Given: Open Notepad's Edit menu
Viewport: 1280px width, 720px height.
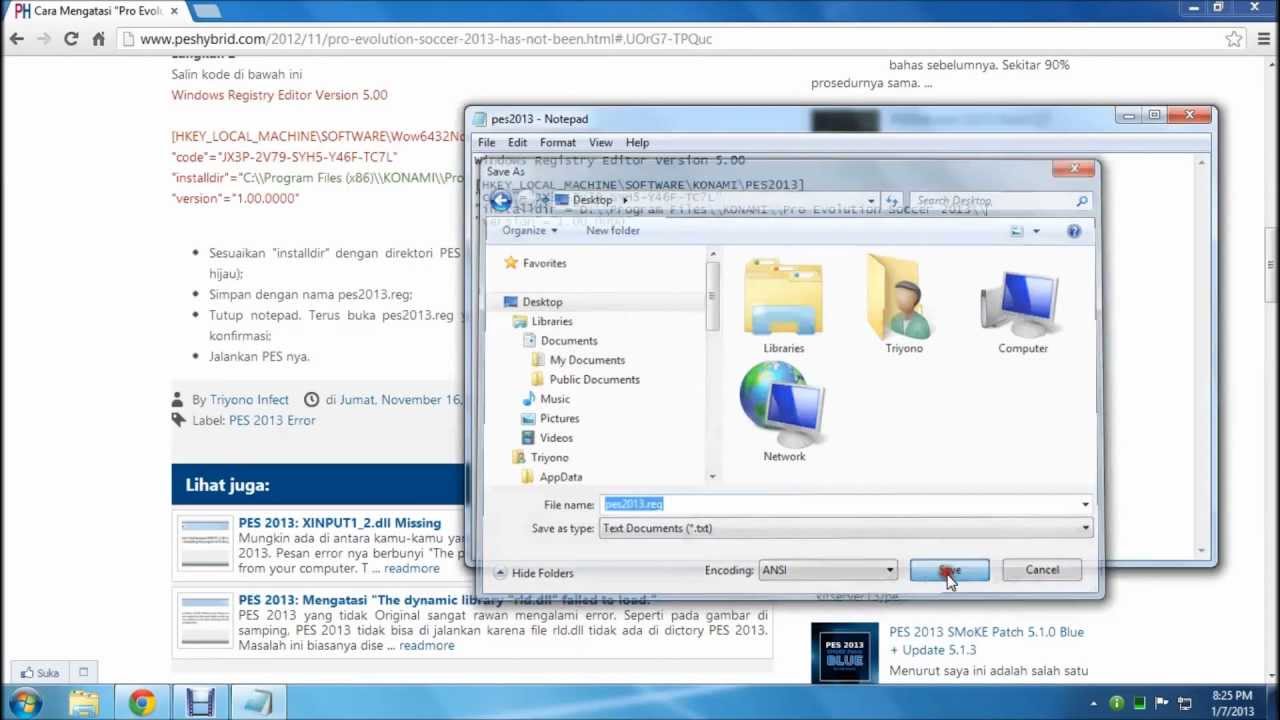Looking at the screenshot, I should click(x=517, y=142).
